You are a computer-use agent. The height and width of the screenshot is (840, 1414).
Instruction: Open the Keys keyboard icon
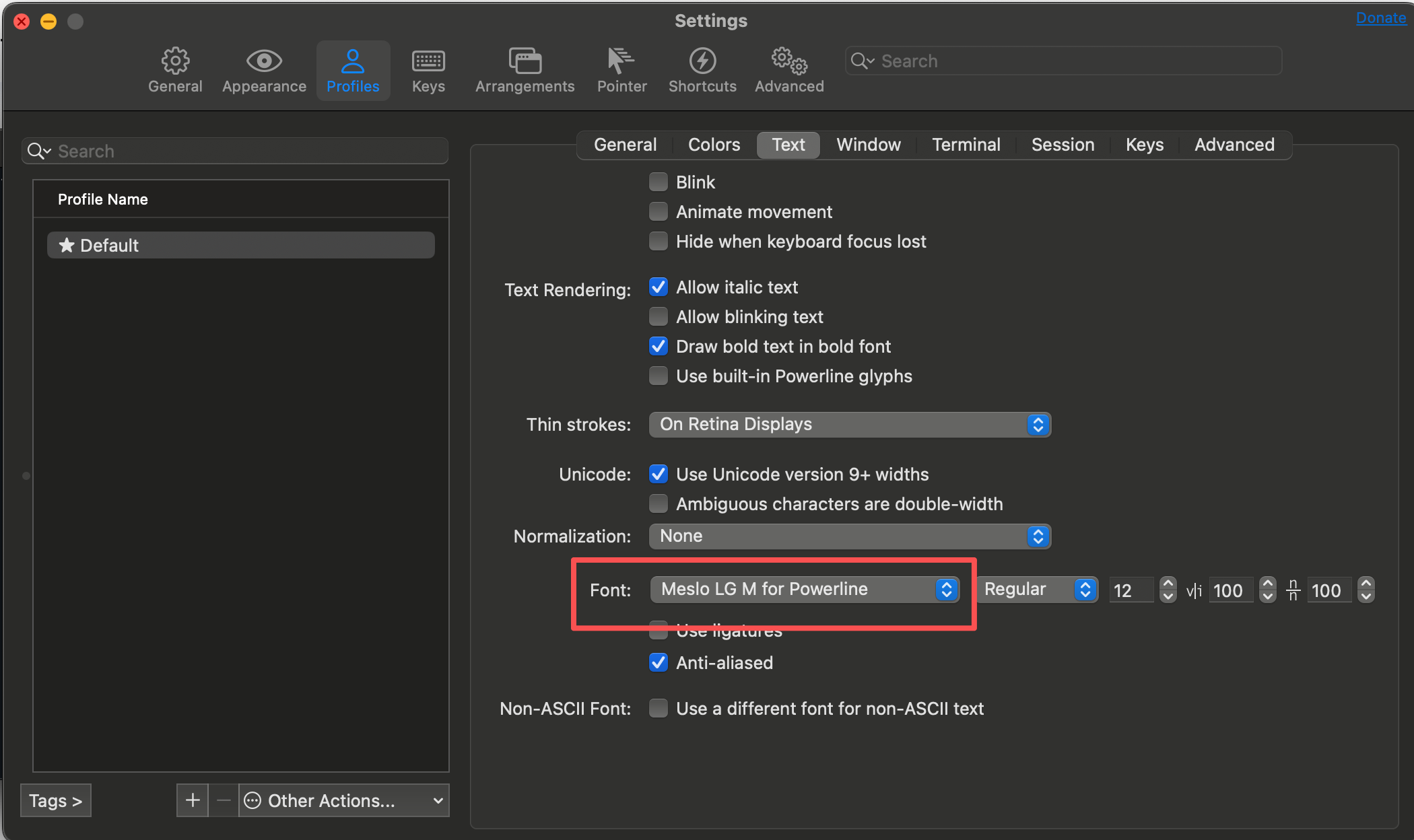[428, 61]
